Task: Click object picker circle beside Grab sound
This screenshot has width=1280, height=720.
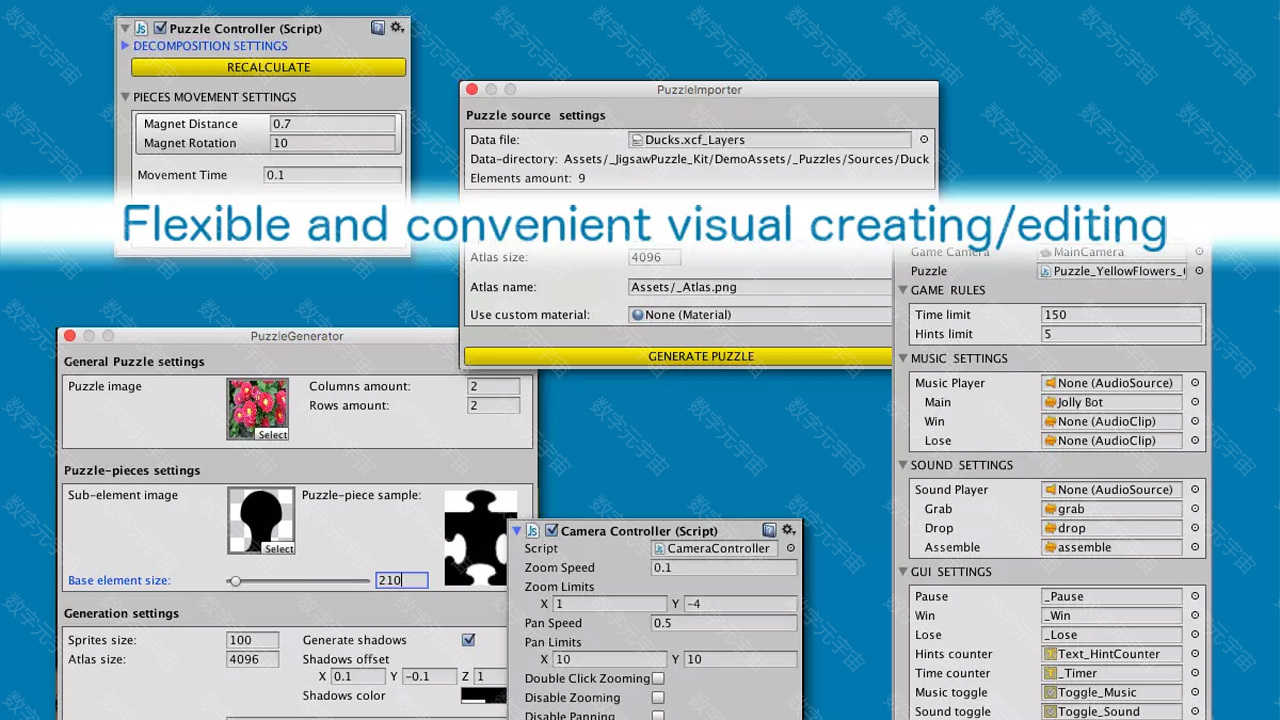Action: pos(1195,509)
